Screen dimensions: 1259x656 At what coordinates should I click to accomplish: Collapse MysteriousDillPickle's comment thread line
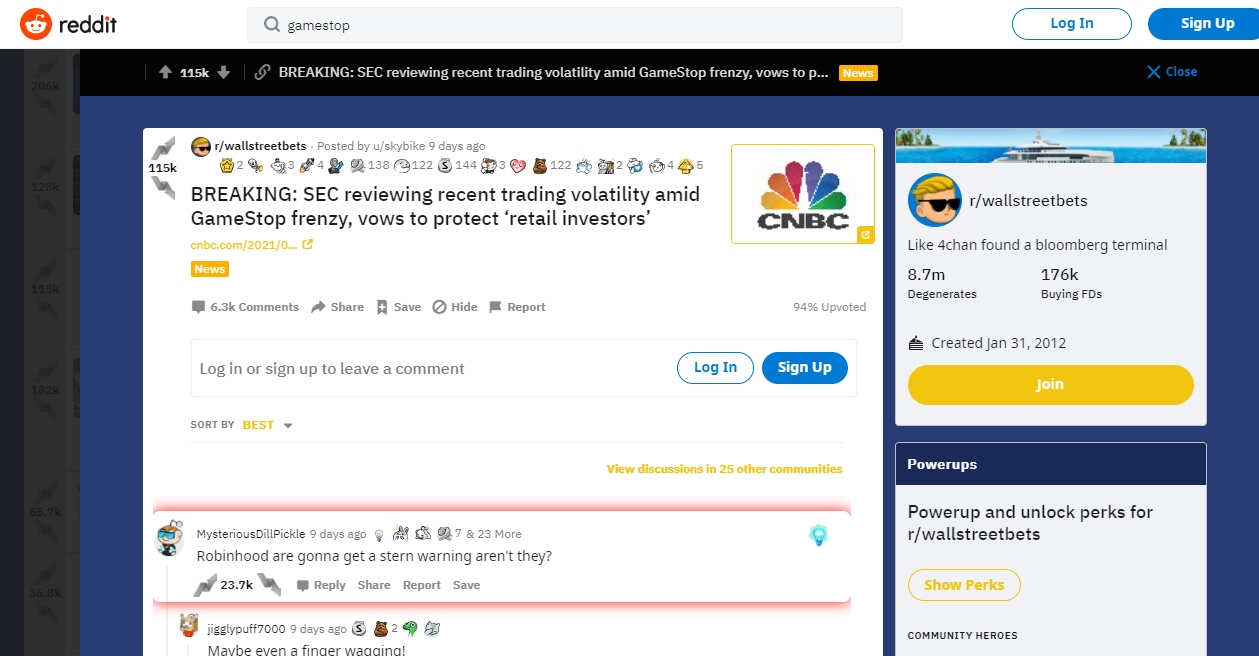[x=168, y=610]
